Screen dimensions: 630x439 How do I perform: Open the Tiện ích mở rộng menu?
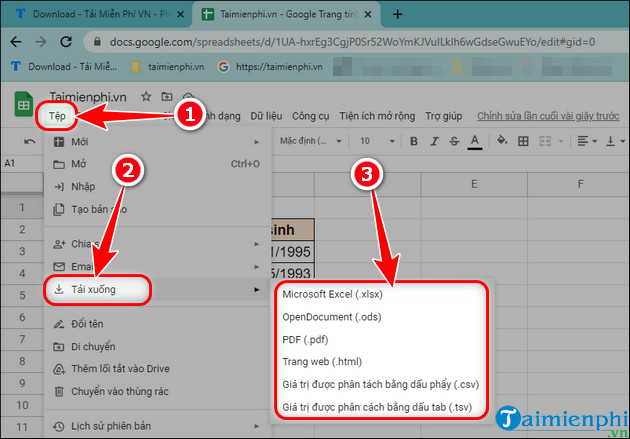pyautogui.click(x=377, y=116)
